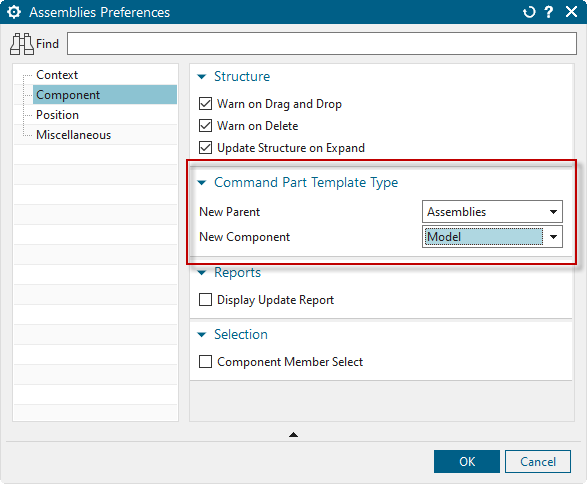Viewport: 587px width, 484px height.
Task: Select Miscellaneous in the category tree
Action: click(x=73, y=135)
